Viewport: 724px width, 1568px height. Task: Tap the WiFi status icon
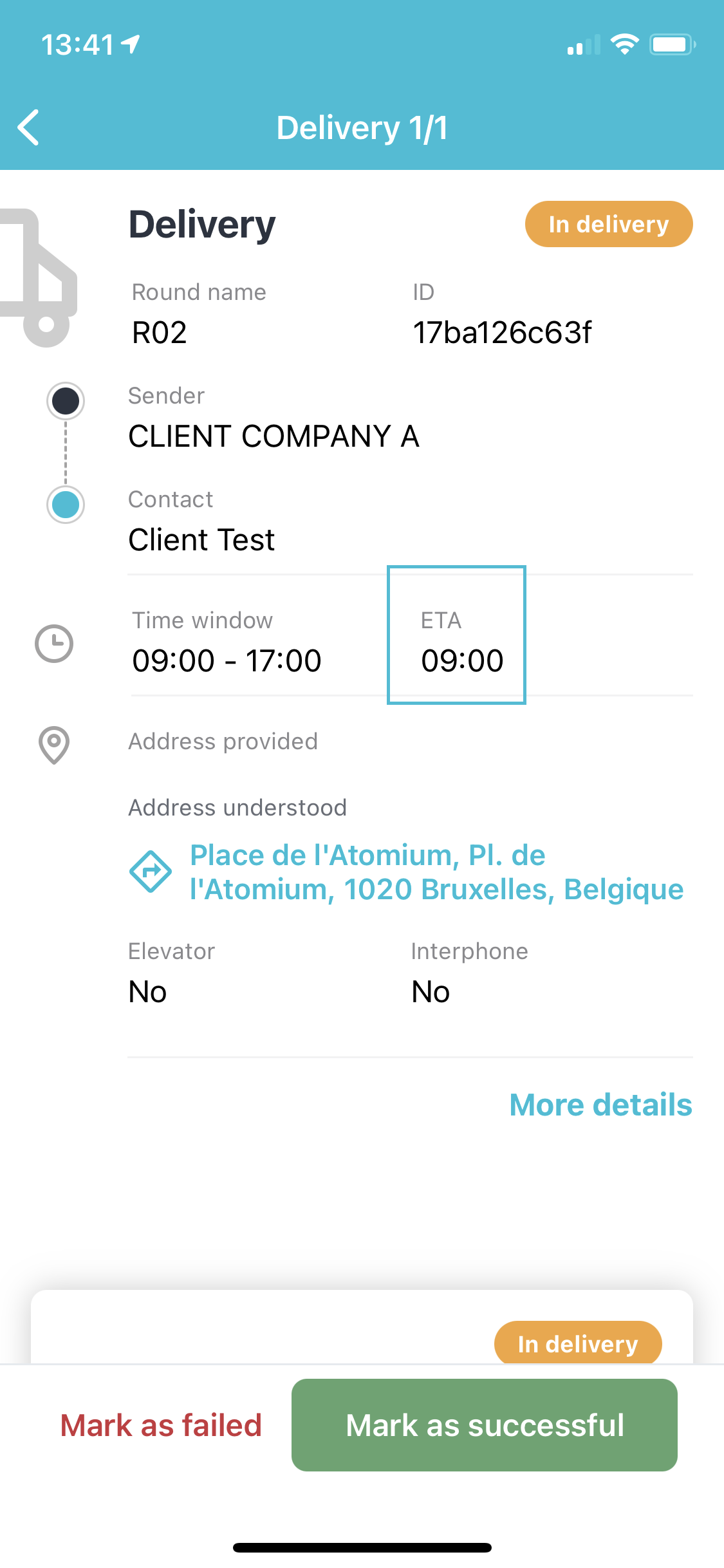coord(624,44)
